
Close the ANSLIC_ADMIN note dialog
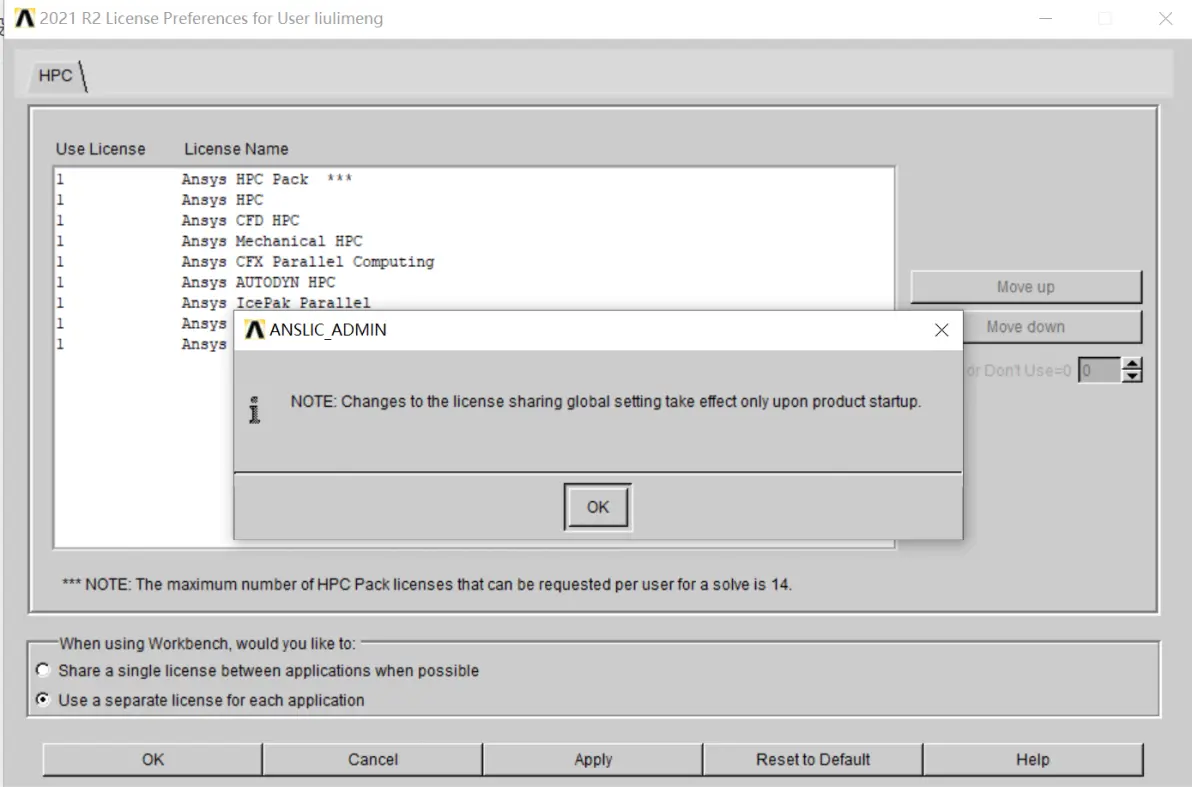[x=941, y=330]
